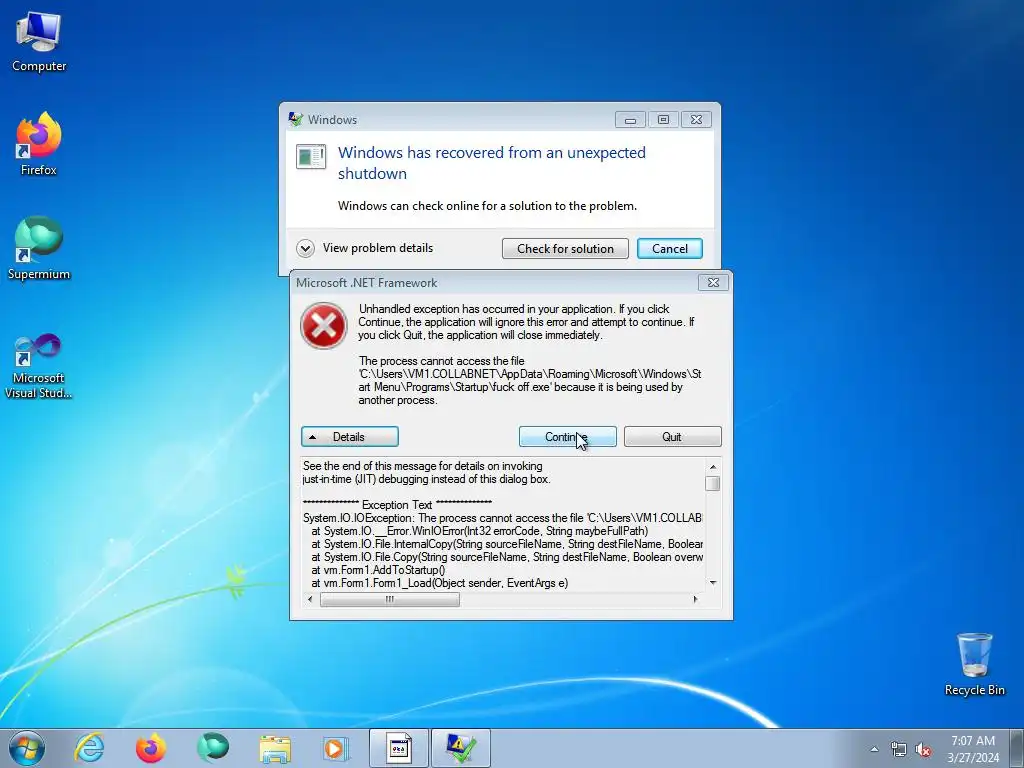1024x768 pixels.
Task: Open the network status tray icon
Action: click(x=899, y=750)
